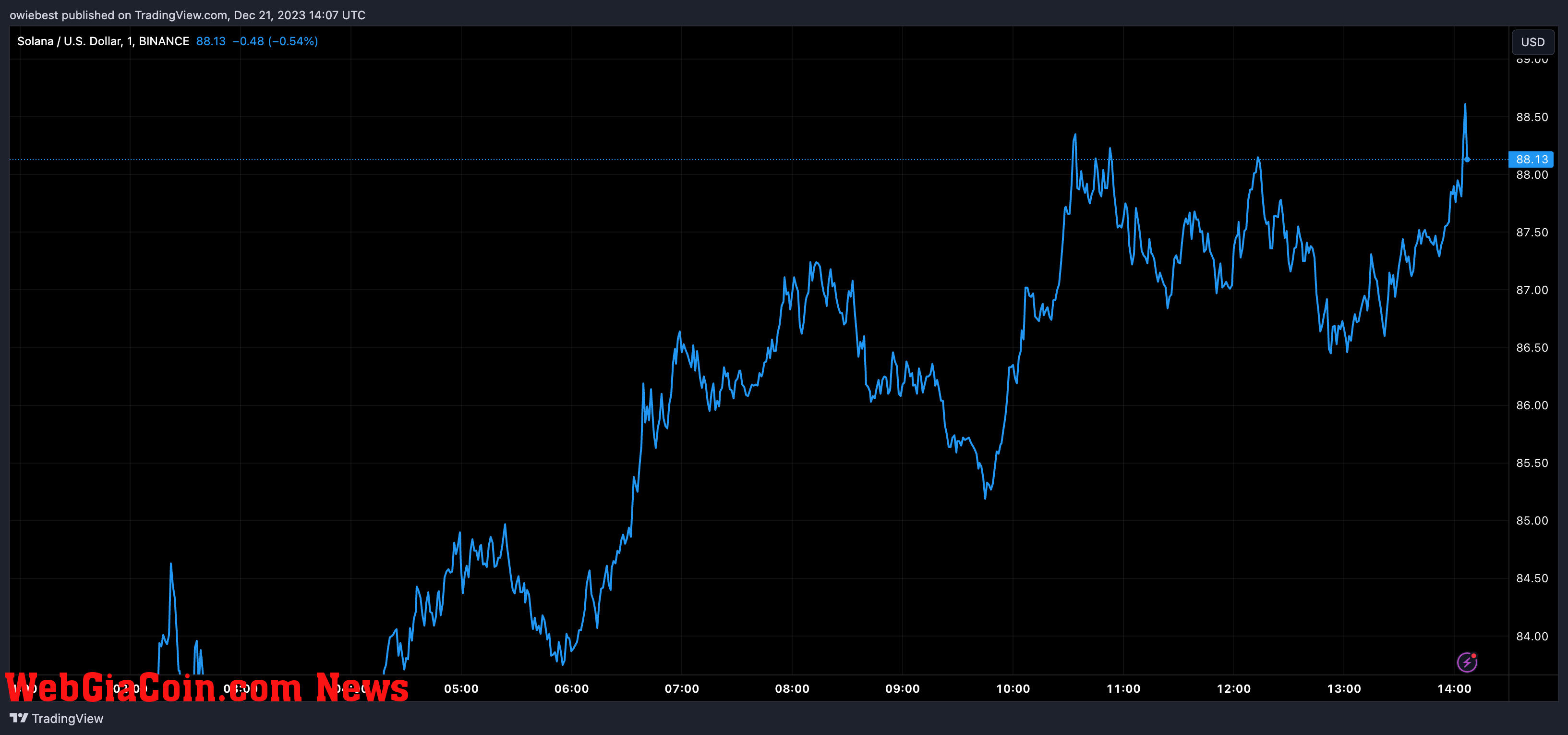Click the last price dot at the line's end
This screenshot has height=735, width=1568.
click(x=1467, y=159)
